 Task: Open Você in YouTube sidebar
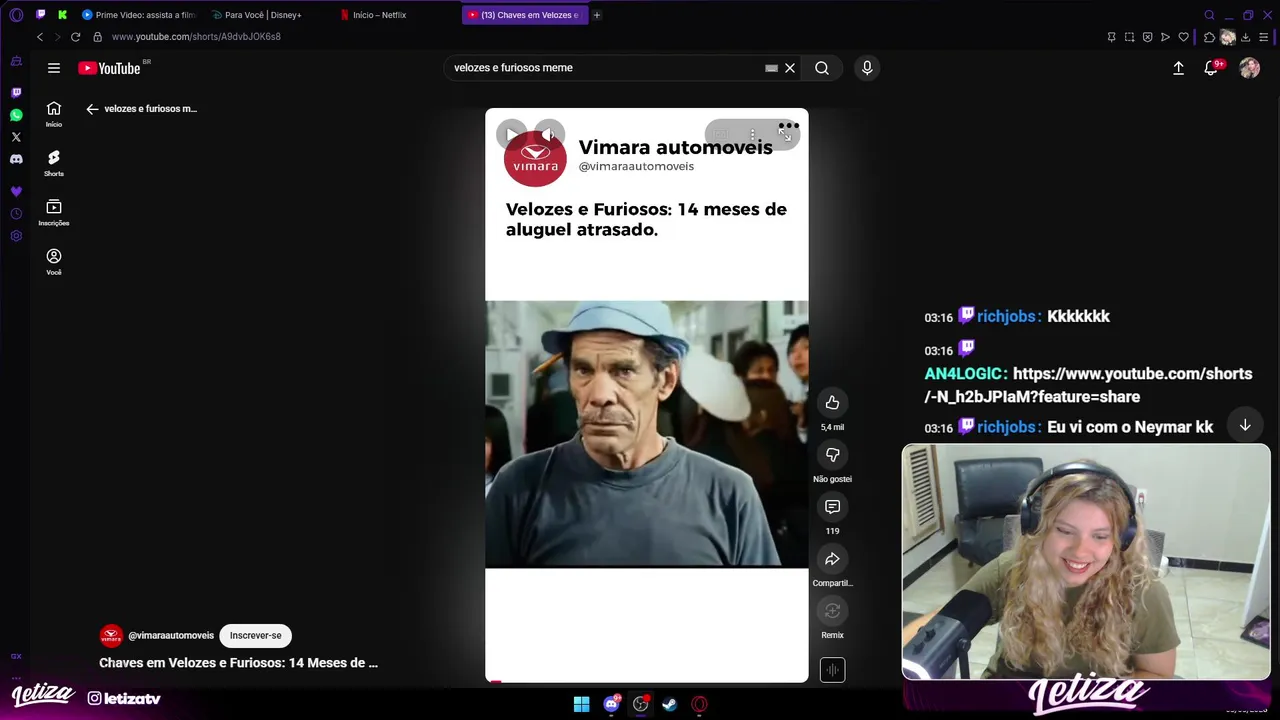[54, 261]
